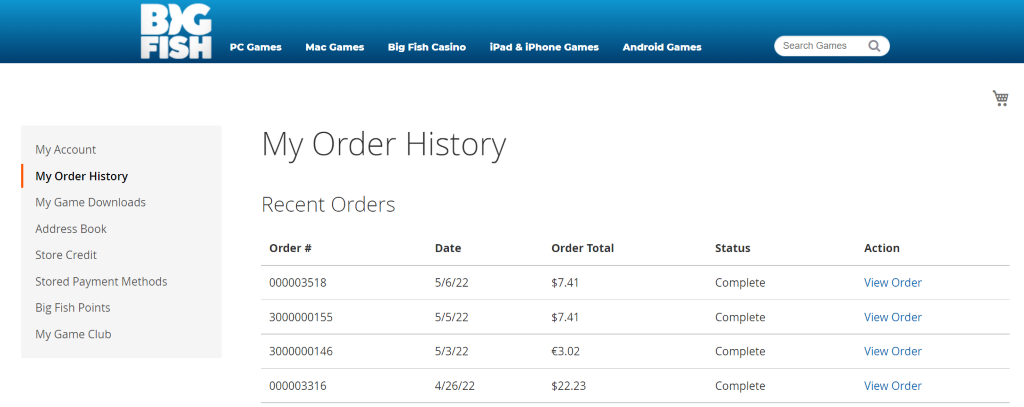Go to Big Fish Casino

point(427,47)
